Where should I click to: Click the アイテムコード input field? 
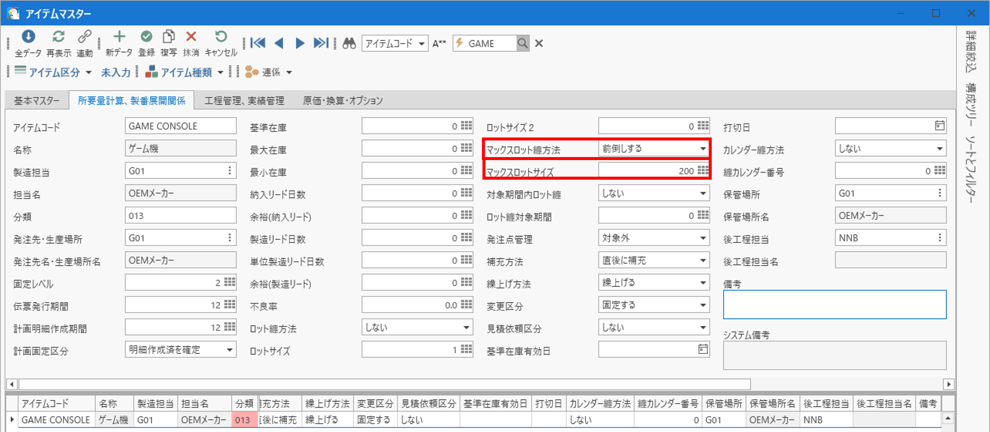181,126
